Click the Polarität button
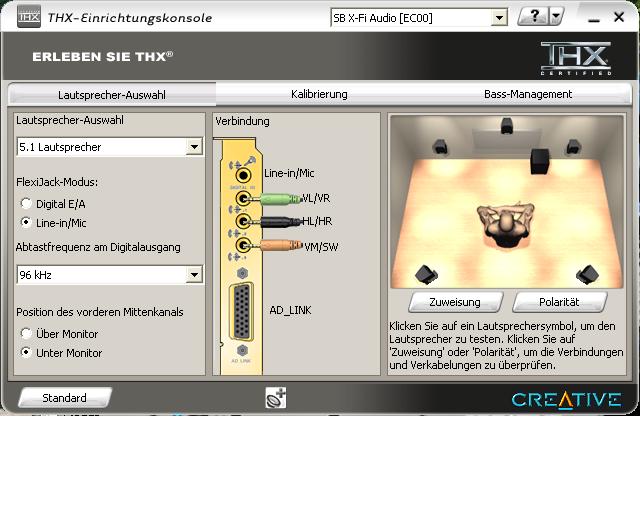 pos(559,302)
